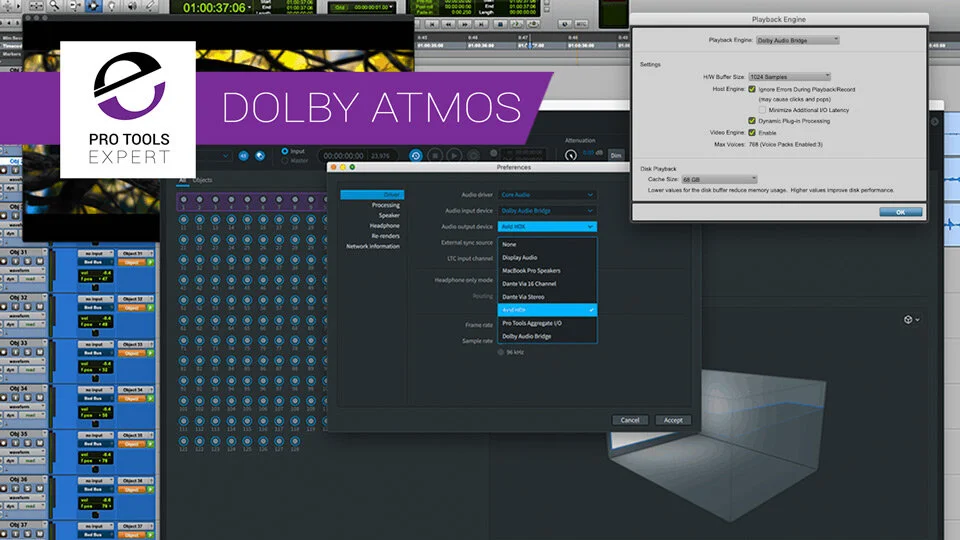Screen dimensions: 960x540
Task: Click the orange Object button on Obj 31
Action: click(132, 262)
